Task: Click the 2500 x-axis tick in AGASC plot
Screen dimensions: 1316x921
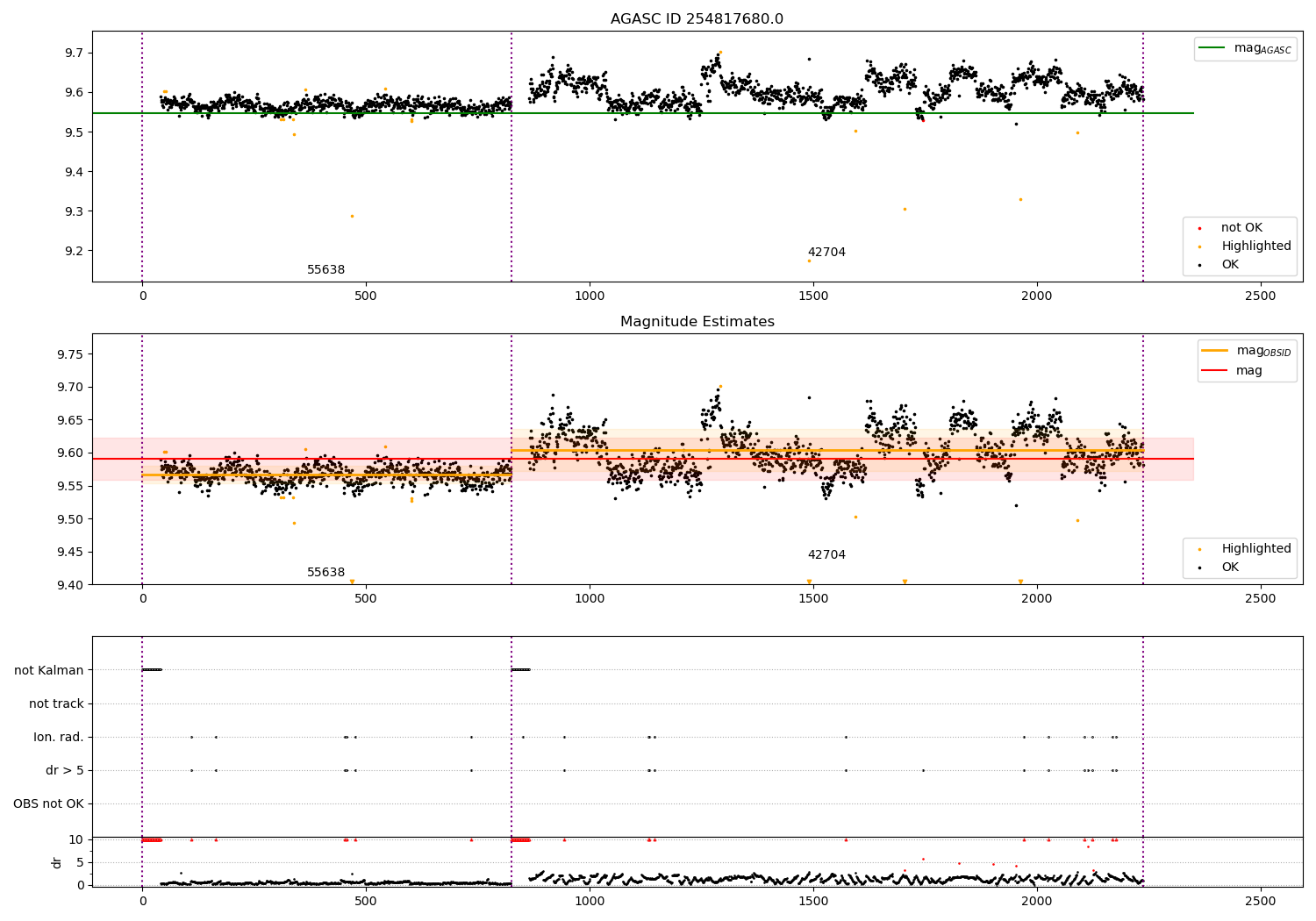Action: (x=1261, y=296)
